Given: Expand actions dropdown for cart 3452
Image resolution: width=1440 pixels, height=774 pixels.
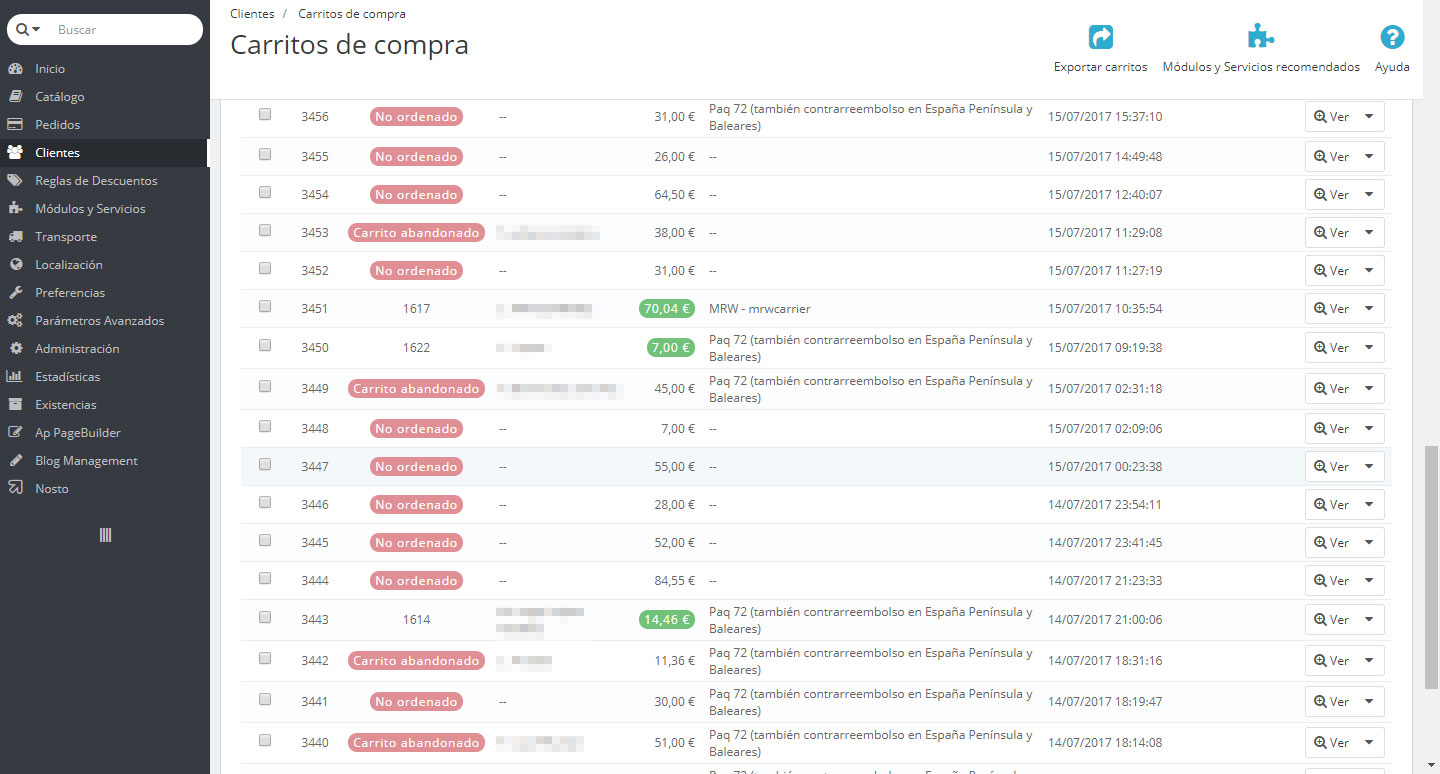Looking at the screenshot, I should [1369, 271].
